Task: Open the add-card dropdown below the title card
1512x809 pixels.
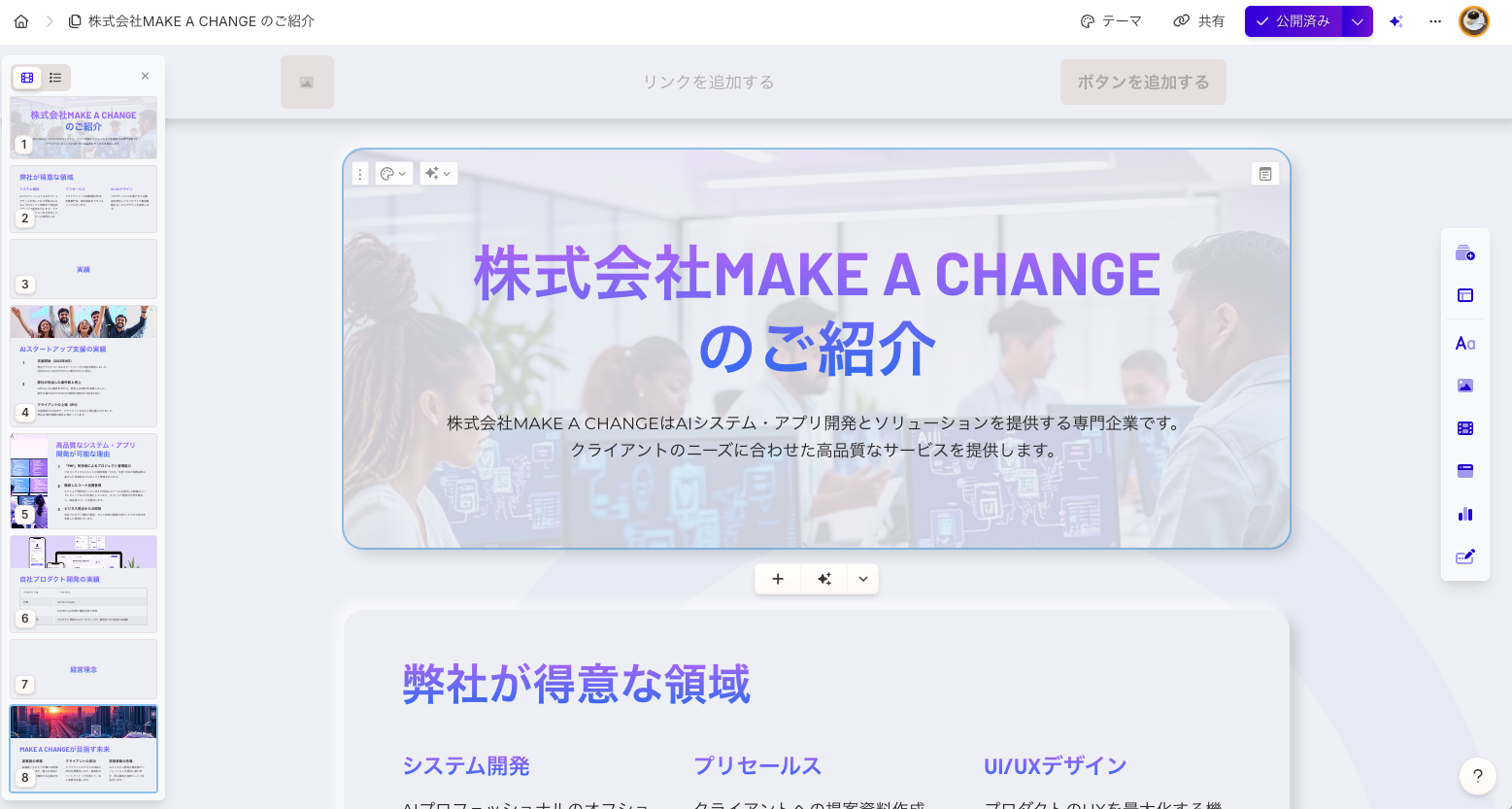Action: tap(862, 579)
